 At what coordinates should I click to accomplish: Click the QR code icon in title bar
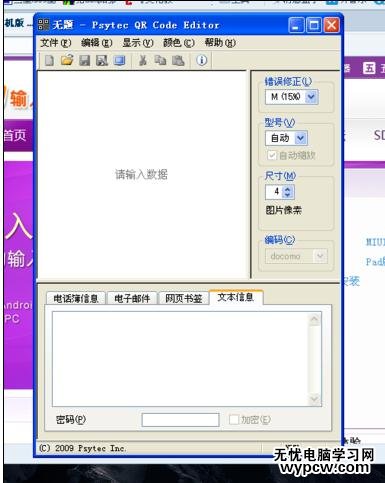pyautogui.click(x=43, y=25)
